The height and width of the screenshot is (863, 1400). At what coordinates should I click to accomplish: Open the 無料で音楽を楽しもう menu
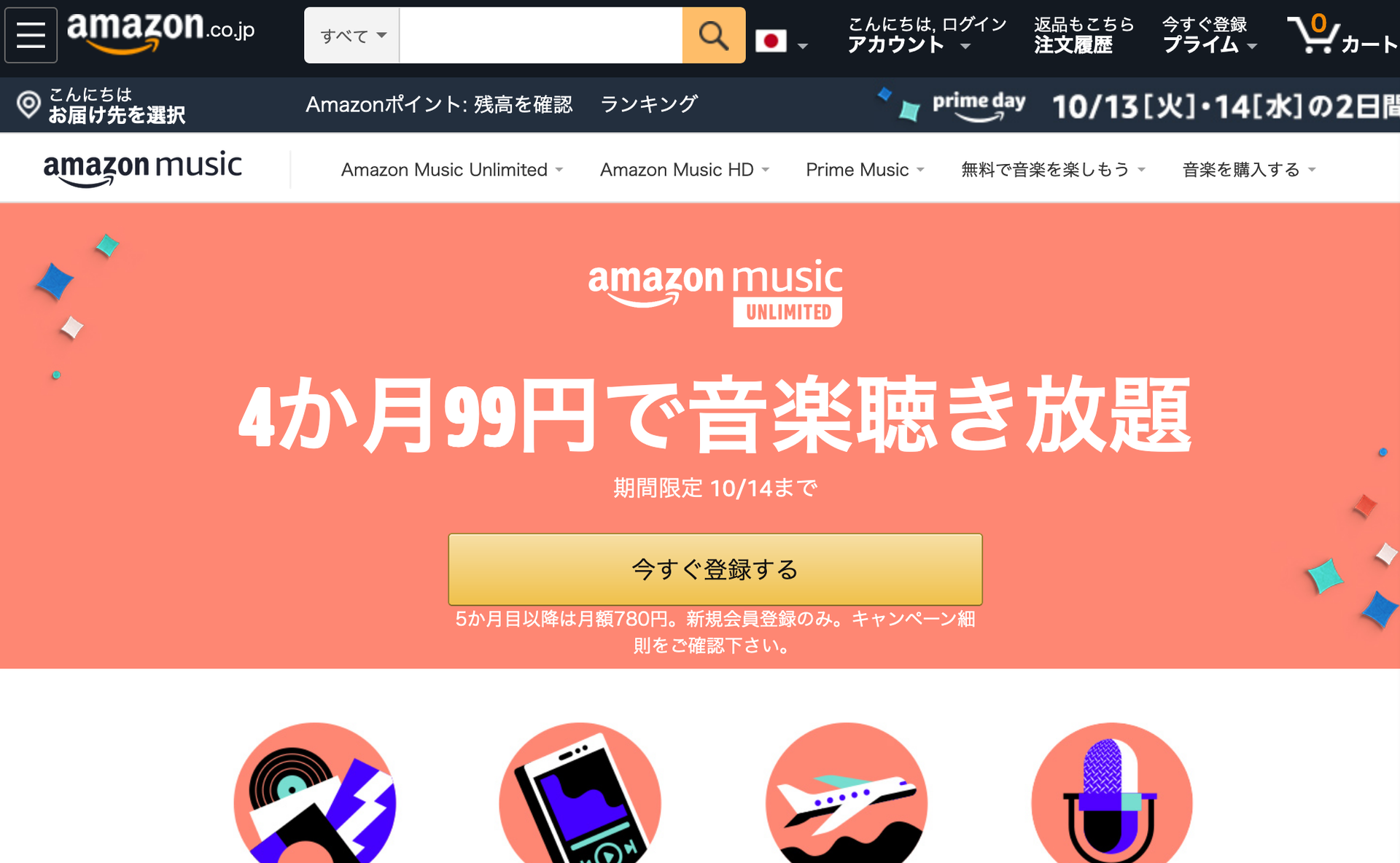[x=1053, y=170]
